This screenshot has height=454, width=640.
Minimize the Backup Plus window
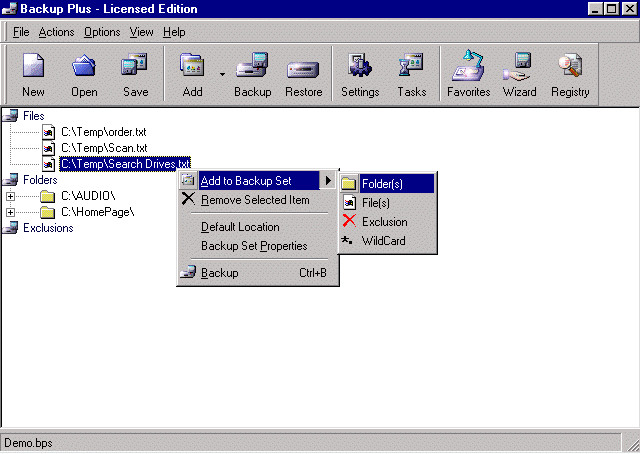pos(595,9)
